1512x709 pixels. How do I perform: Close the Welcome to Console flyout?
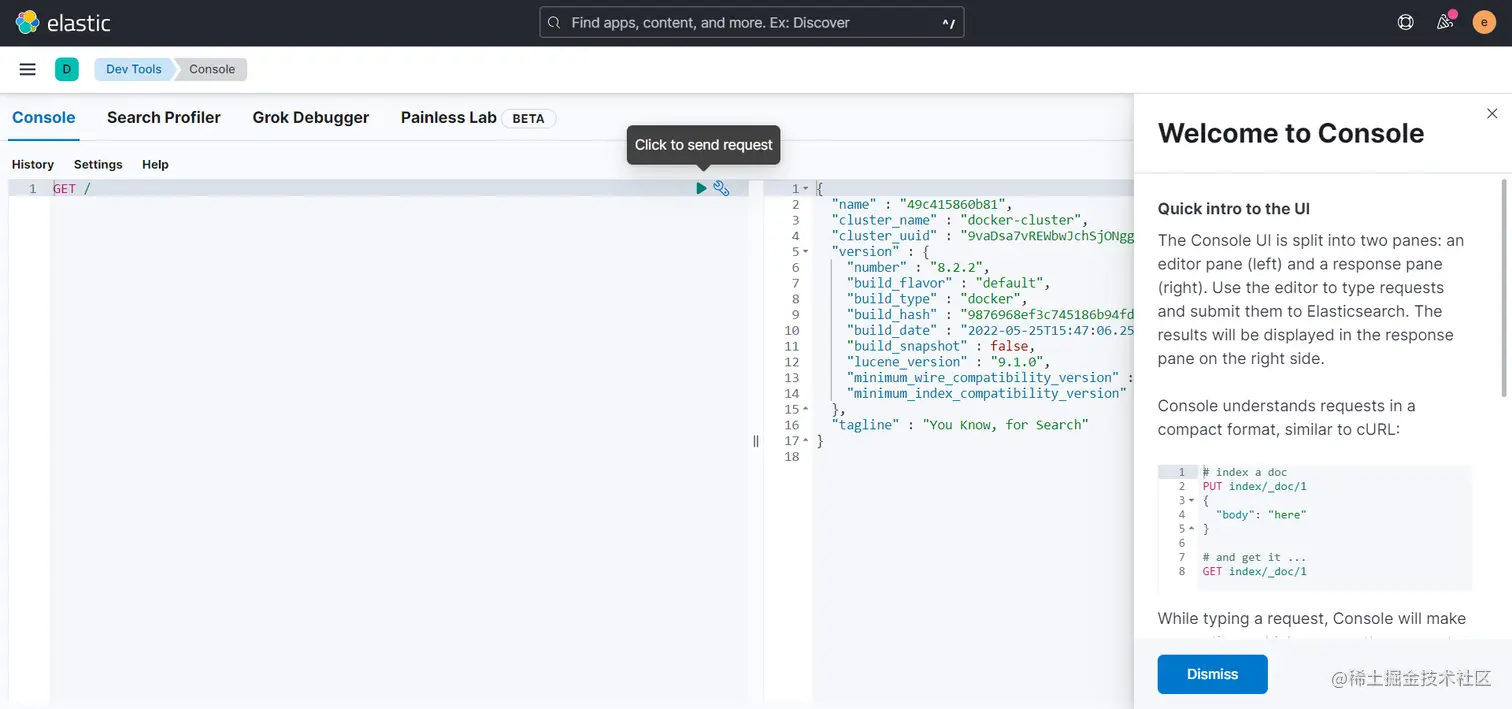[1492, 114]
